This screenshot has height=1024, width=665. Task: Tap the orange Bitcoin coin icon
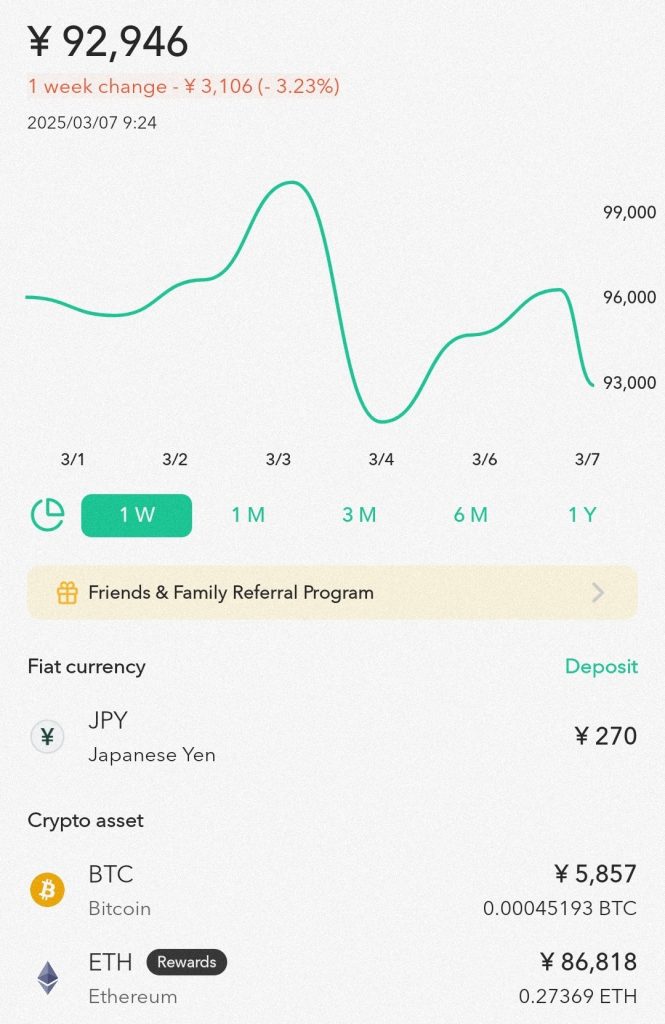pyautogui.click(x=47, y=889)
